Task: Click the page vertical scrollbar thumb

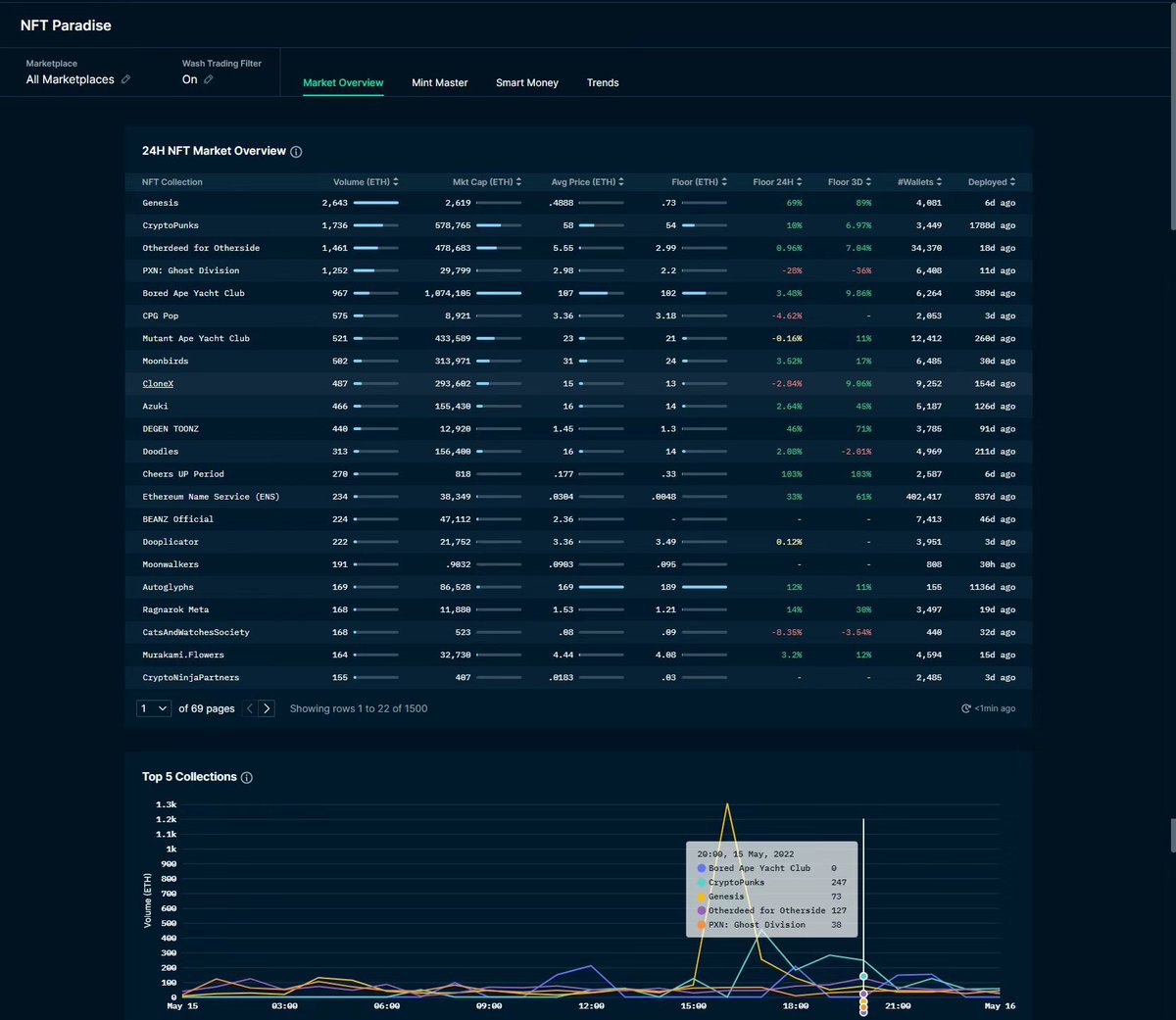Action: tap(1173, 116)
